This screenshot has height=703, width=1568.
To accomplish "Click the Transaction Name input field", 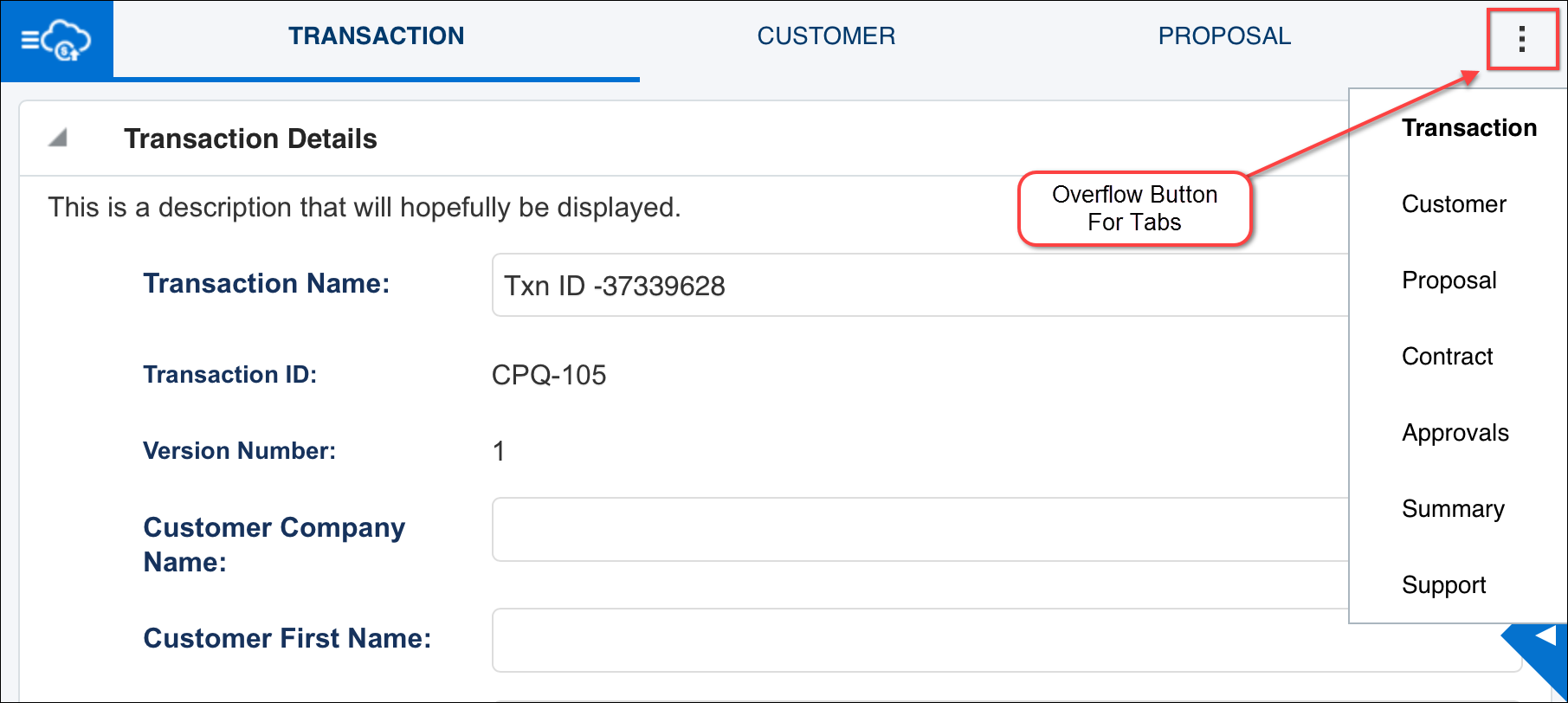I will [x=866, y=285].
